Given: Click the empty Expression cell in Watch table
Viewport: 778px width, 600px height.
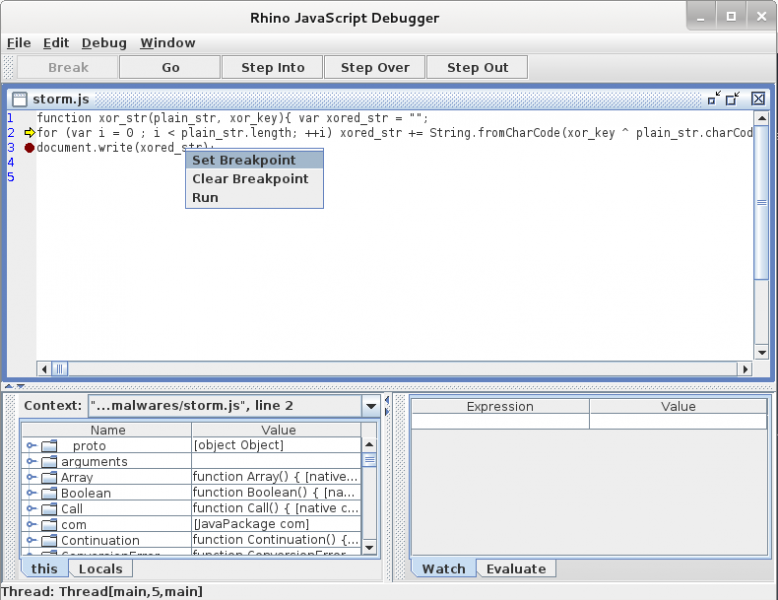Looking at the screenshot, I should [500, 422].
